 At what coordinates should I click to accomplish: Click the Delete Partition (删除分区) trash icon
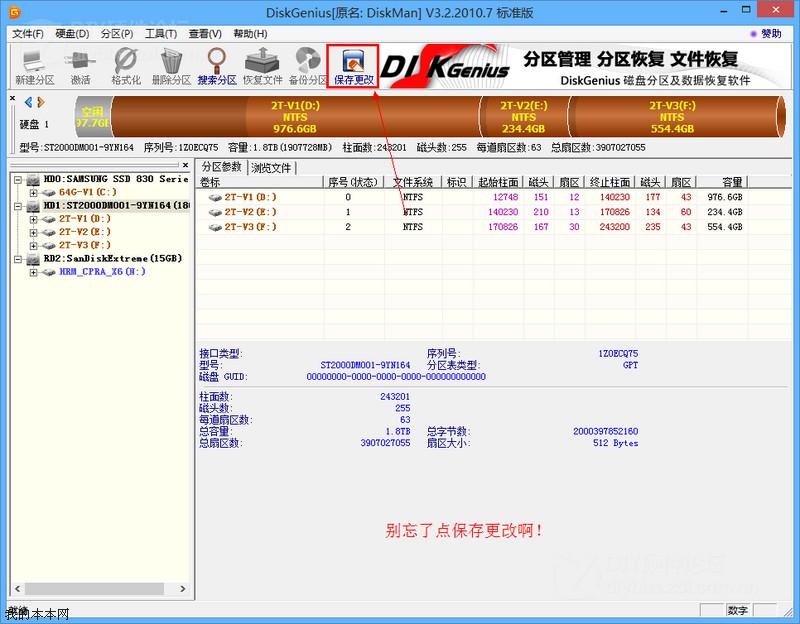point(171,66)
